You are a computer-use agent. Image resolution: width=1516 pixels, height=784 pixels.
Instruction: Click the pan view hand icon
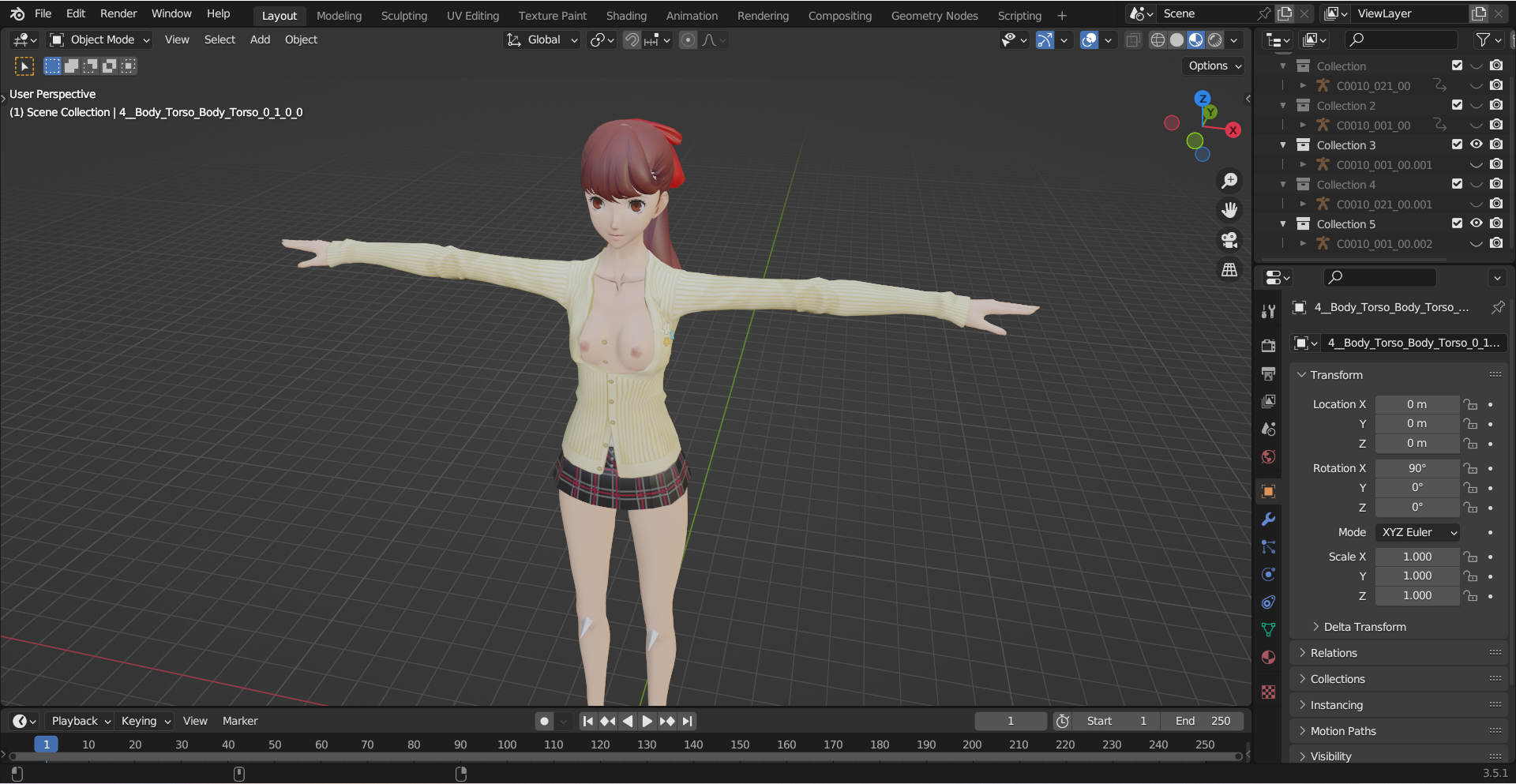[x=1229, y=210]
